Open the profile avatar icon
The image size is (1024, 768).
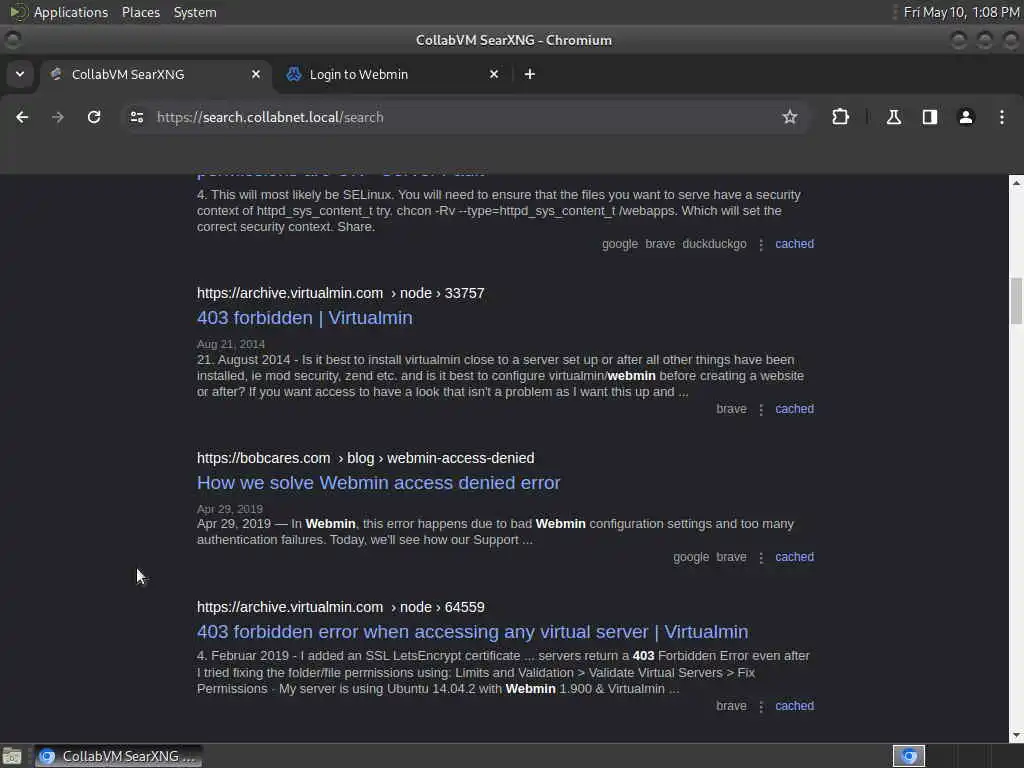point(965,117)
